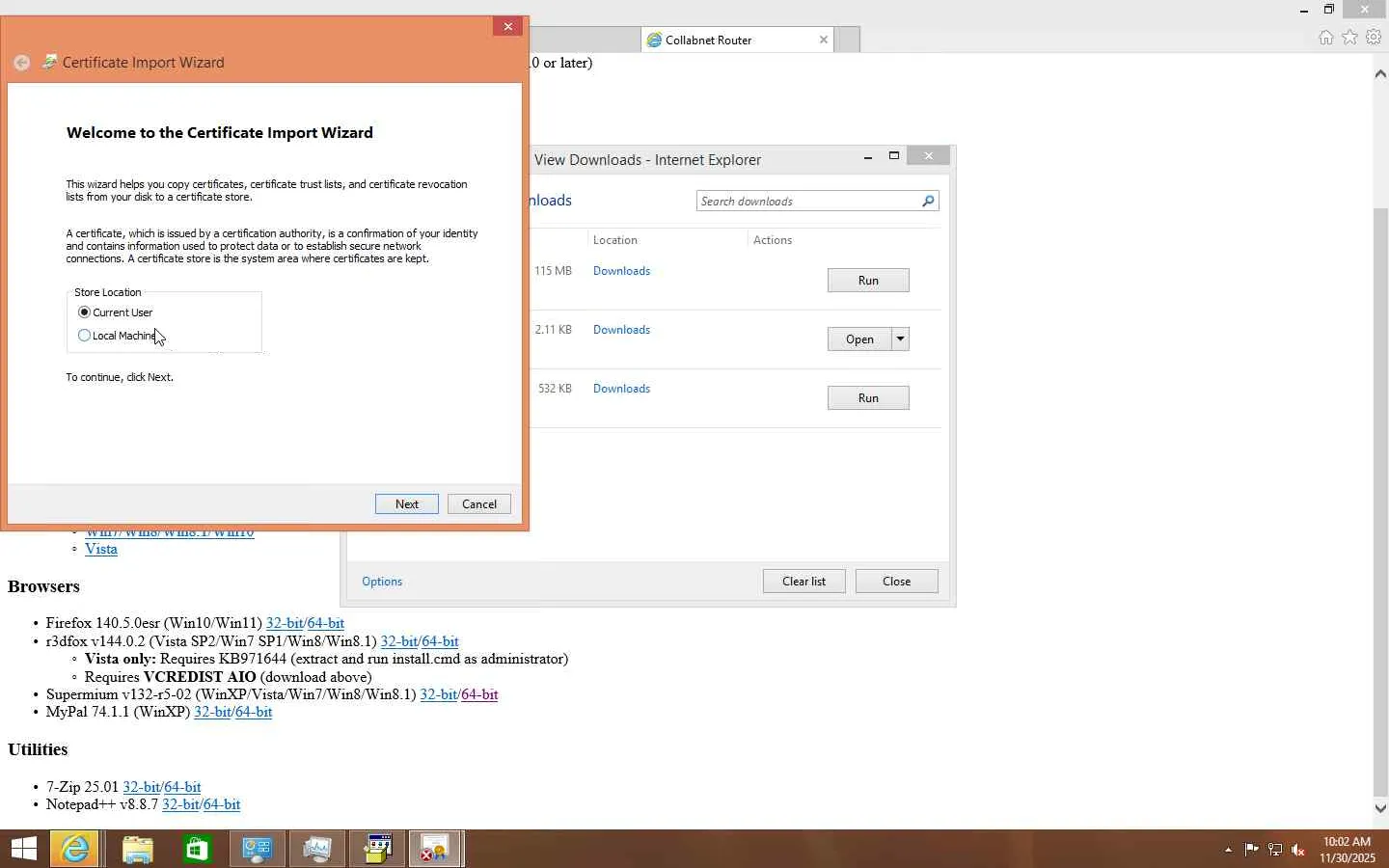The image size is (1389, 868).
Task: Click the Actions column header in View Downloads
Action: [773, 240]
